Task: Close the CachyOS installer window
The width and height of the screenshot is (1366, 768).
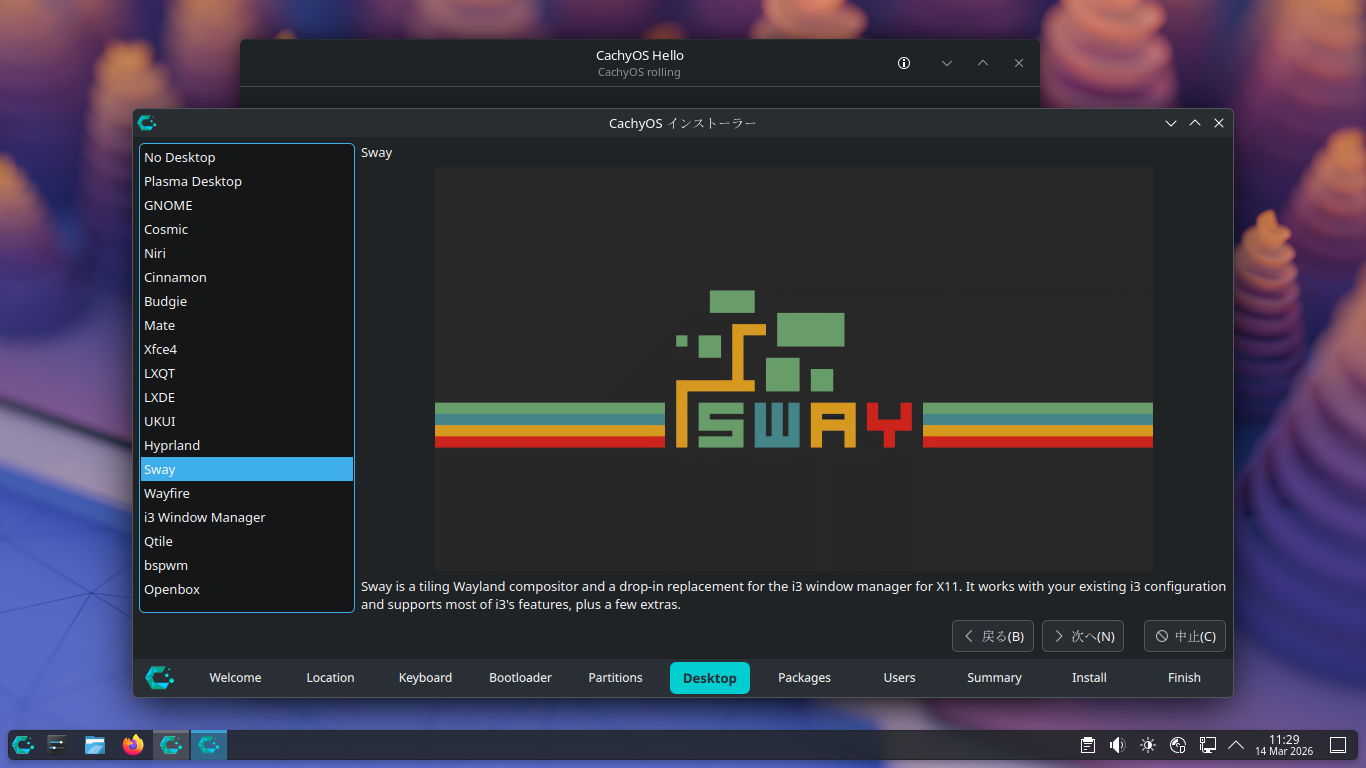Action: click(1219, 123)
